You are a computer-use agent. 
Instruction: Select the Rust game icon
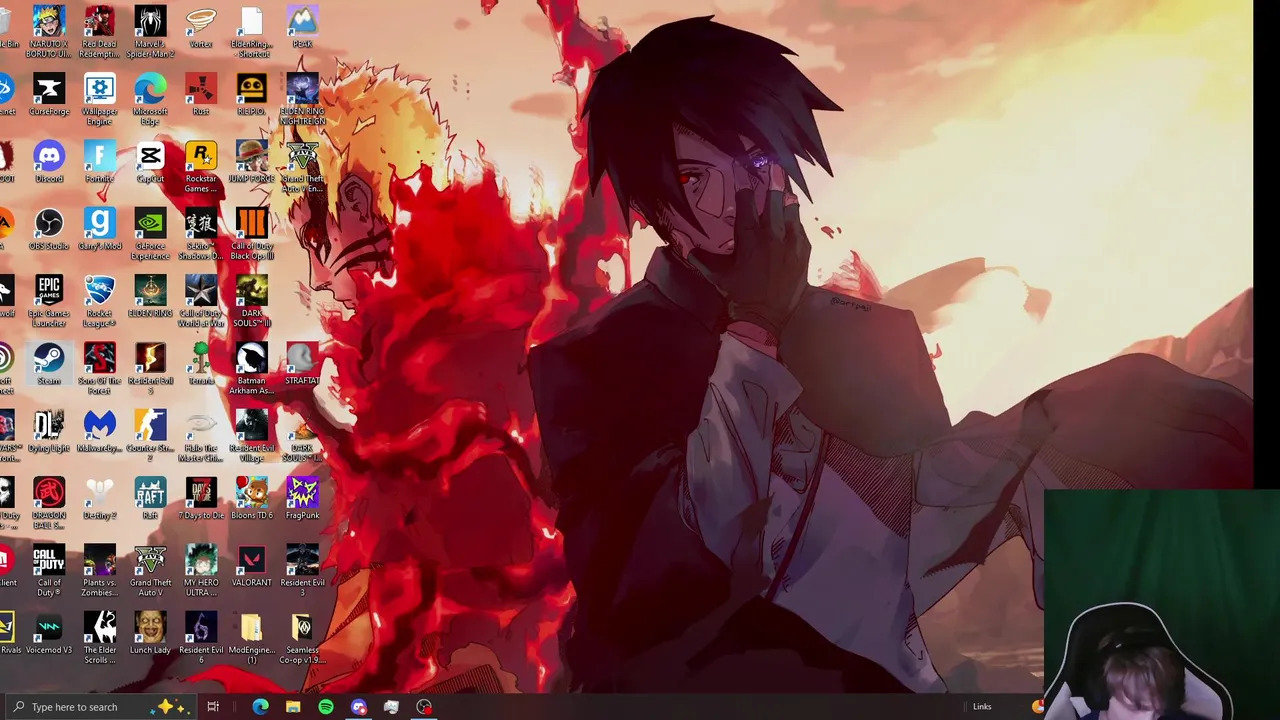coord(201,94)
